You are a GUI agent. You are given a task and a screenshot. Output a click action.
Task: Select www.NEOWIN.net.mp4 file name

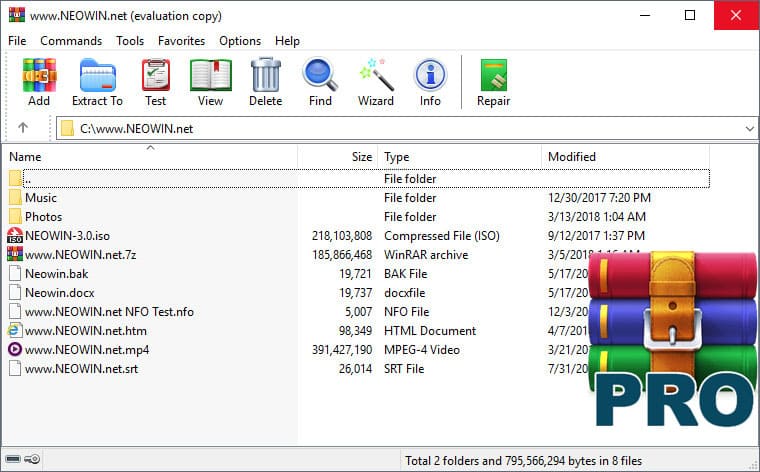pyautogui.click(x=87, y=349)
